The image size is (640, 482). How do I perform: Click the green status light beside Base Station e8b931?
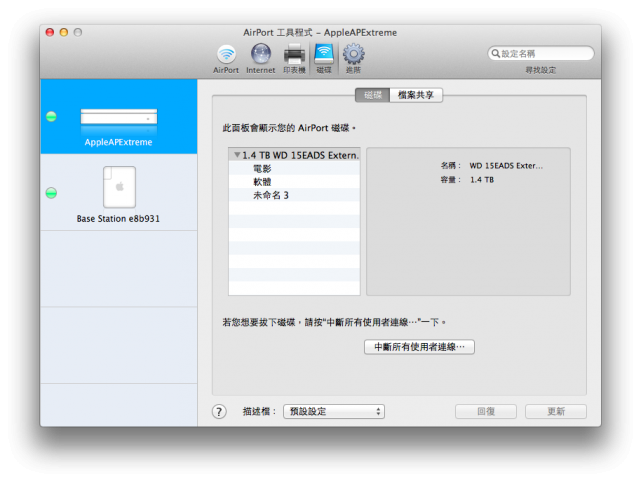[51, 193]
